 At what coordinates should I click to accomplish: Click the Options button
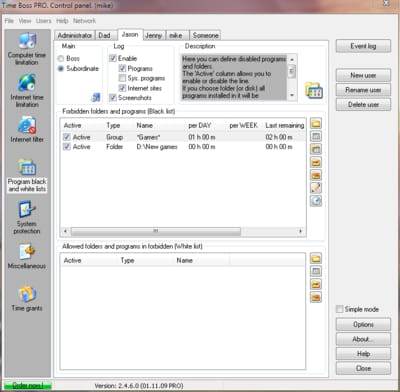point(363,324)
